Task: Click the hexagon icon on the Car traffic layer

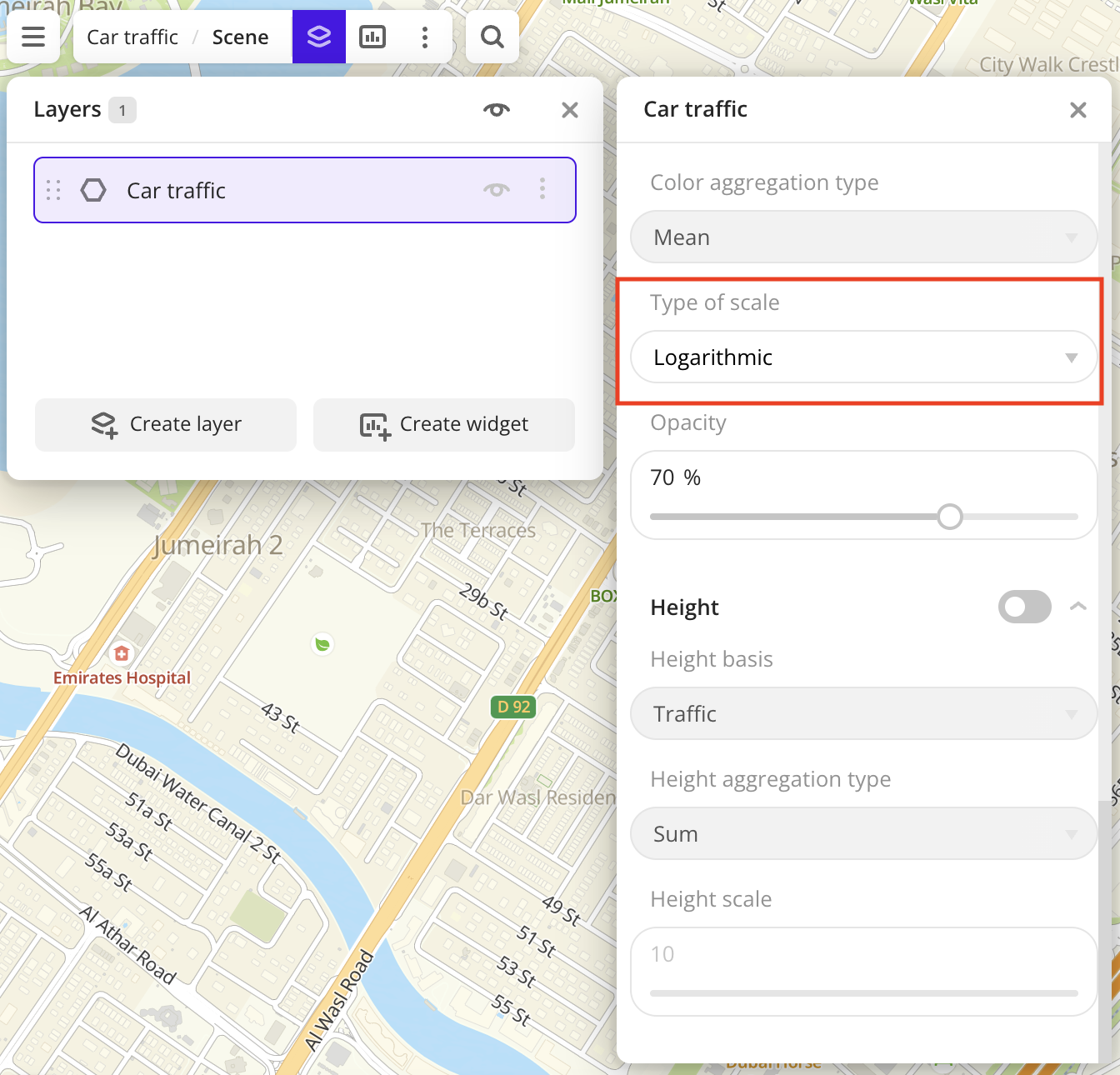Action: tap(93, 190)
